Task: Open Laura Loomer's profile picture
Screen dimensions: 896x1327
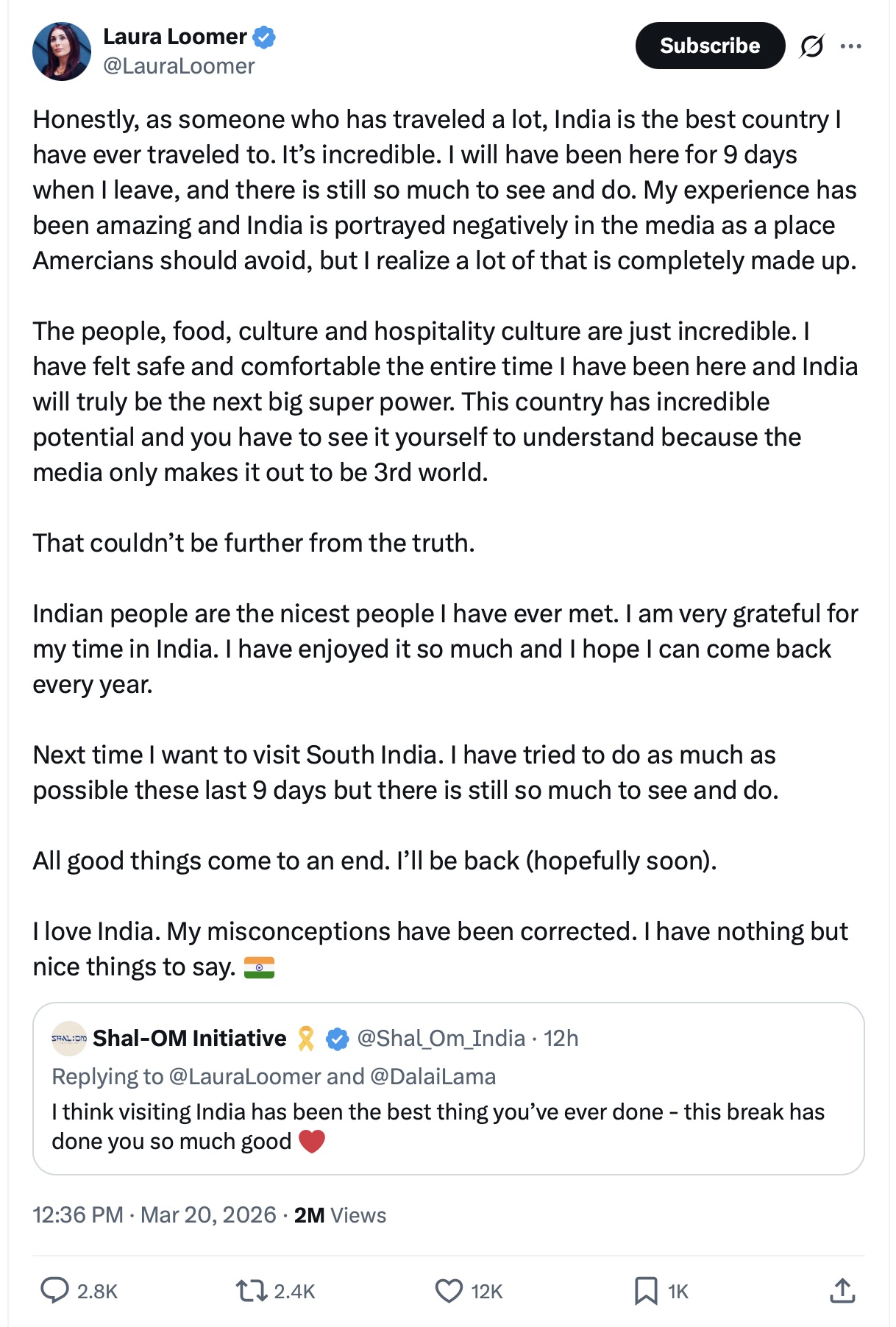Action: (62, 51)
